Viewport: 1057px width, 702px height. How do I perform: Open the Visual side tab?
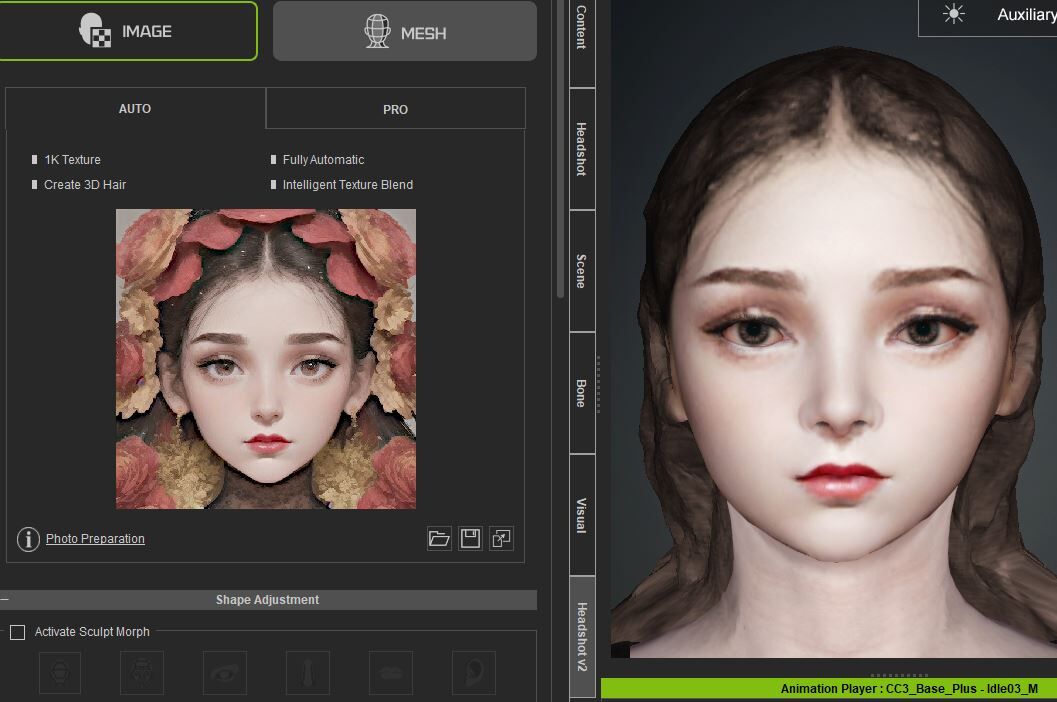(x=582, y=515)
